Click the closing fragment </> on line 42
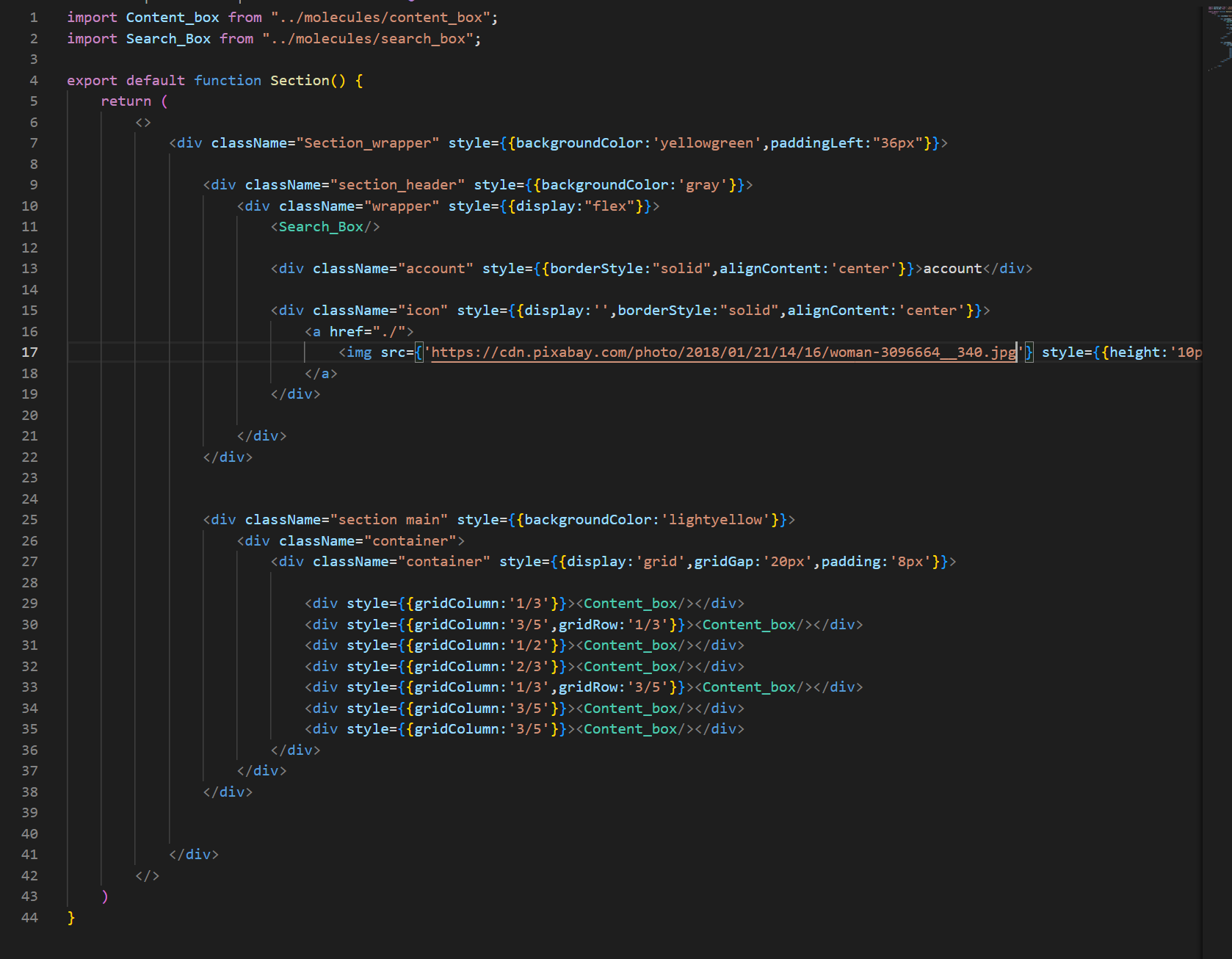1232x959 pixels. [x=147, y=876]
